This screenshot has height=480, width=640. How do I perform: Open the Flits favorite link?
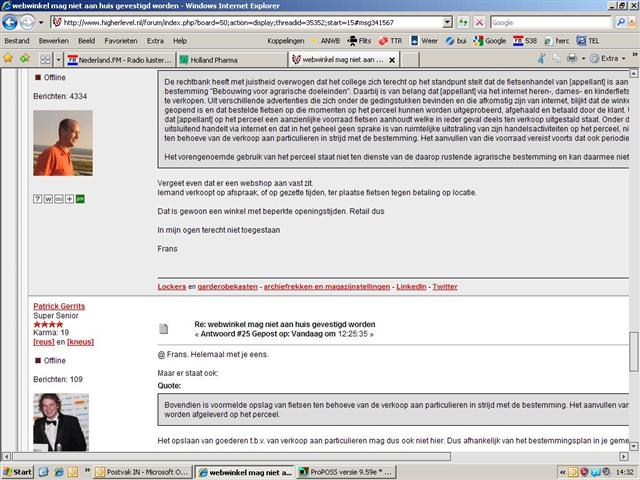click(x=359, y=41)
